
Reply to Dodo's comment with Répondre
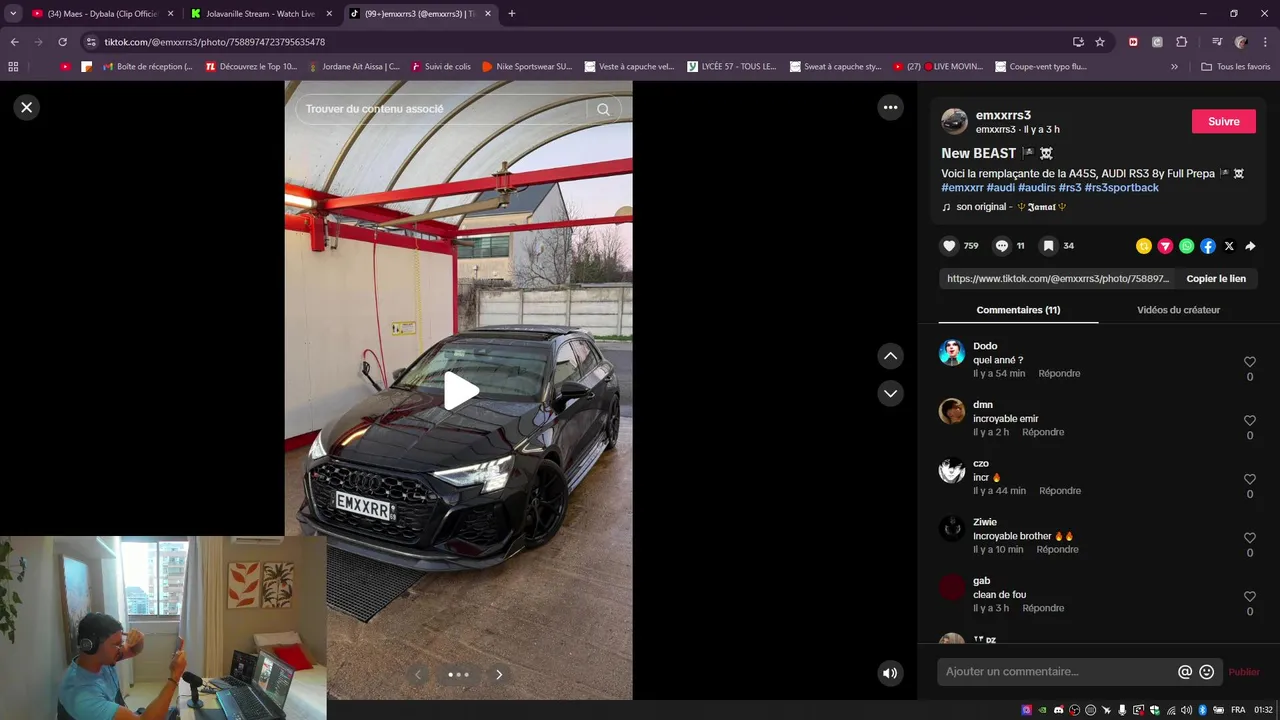[x=1059, y=374]
